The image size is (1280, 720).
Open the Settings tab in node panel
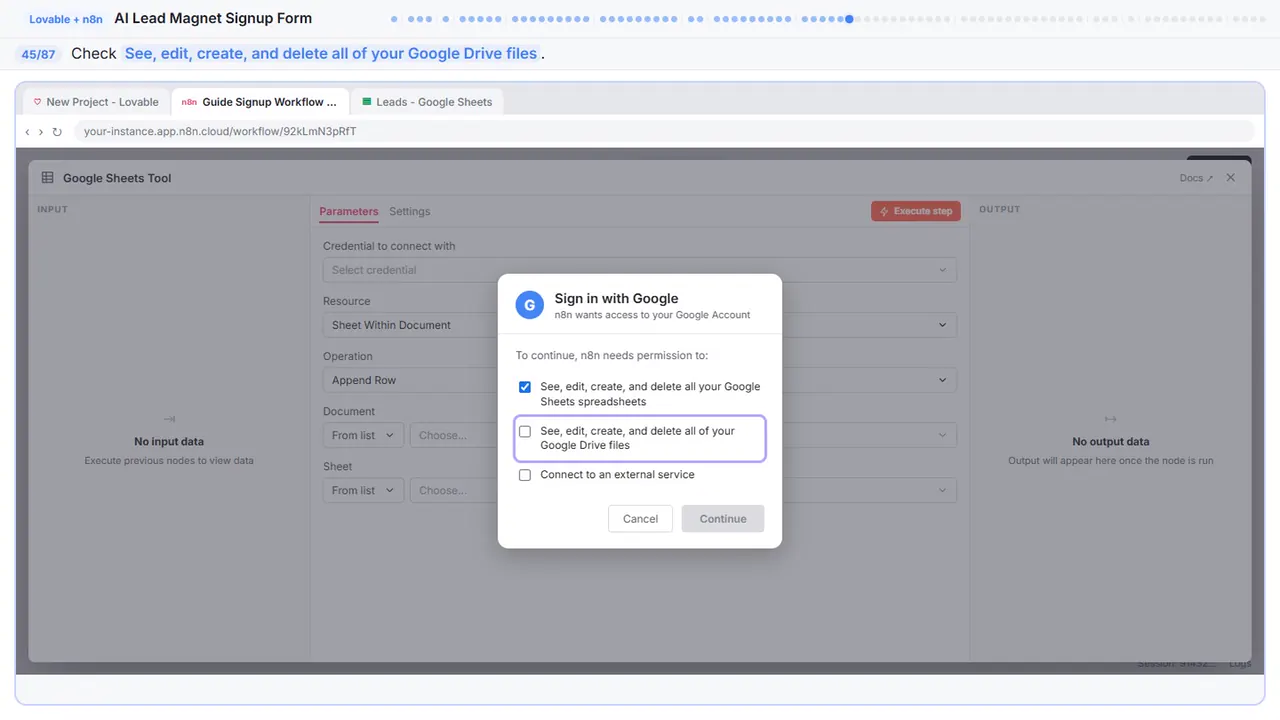(x=410, y=211)
